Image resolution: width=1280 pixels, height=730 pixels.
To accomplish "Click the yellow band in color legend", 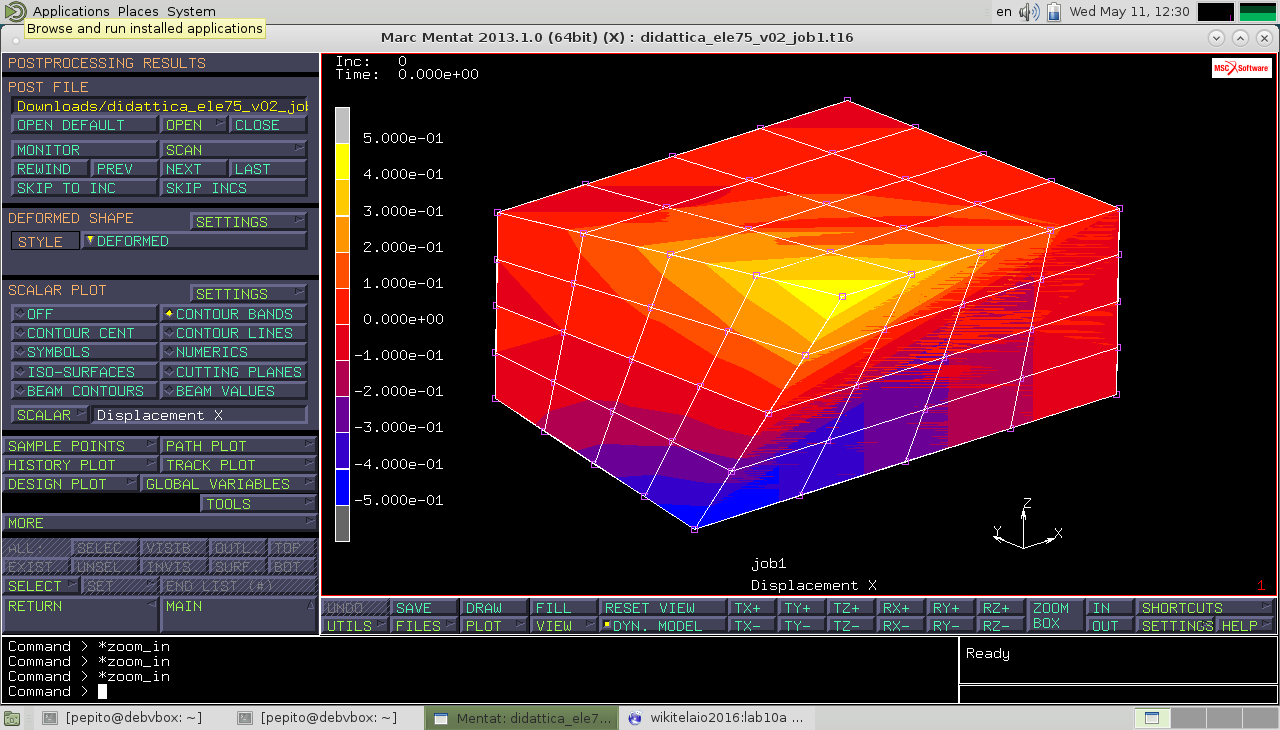I will coord(342,161).
